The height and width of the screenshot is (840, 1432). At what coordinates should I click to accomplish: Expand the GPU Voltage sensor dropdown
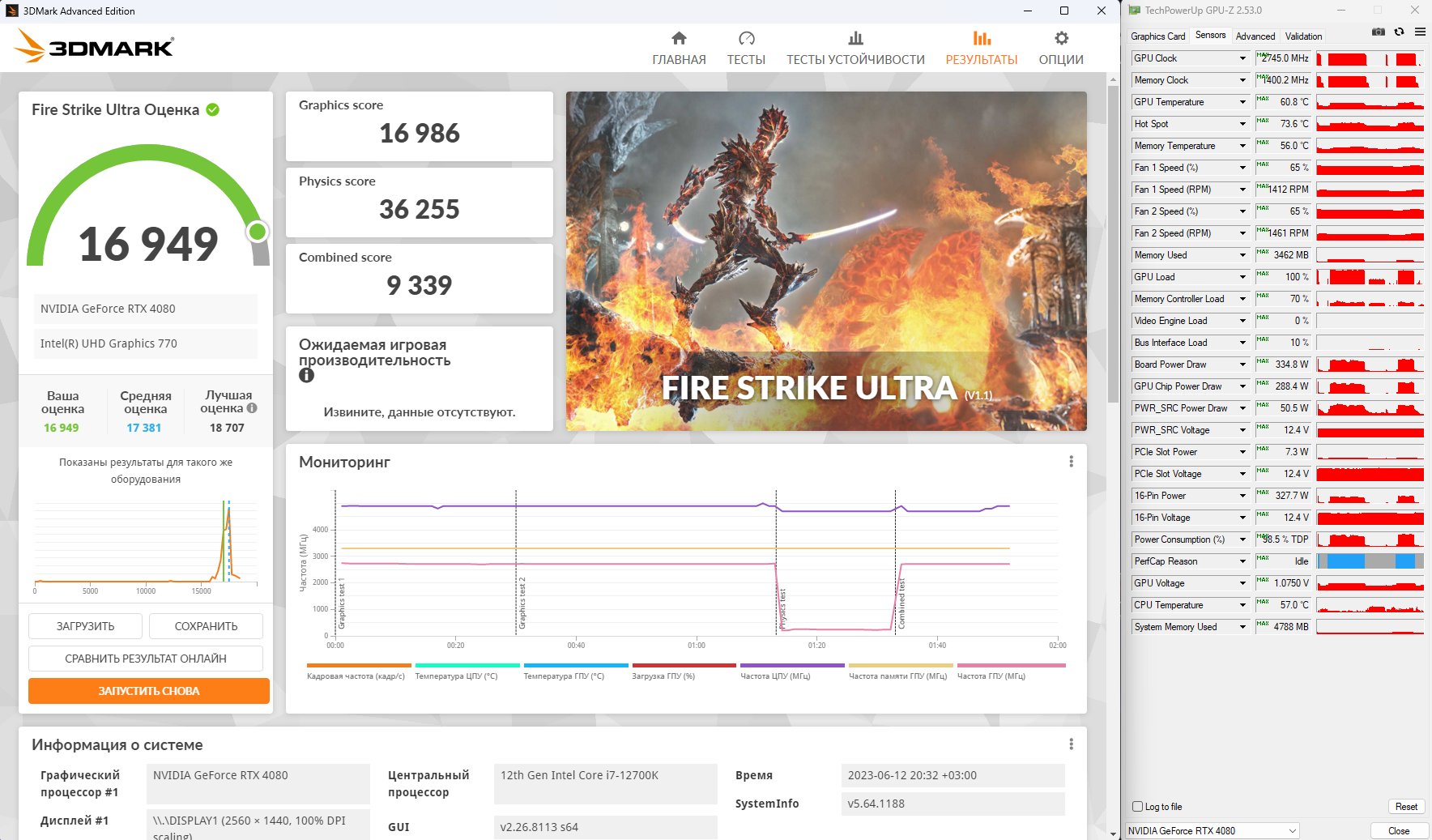coord(1242,583)
